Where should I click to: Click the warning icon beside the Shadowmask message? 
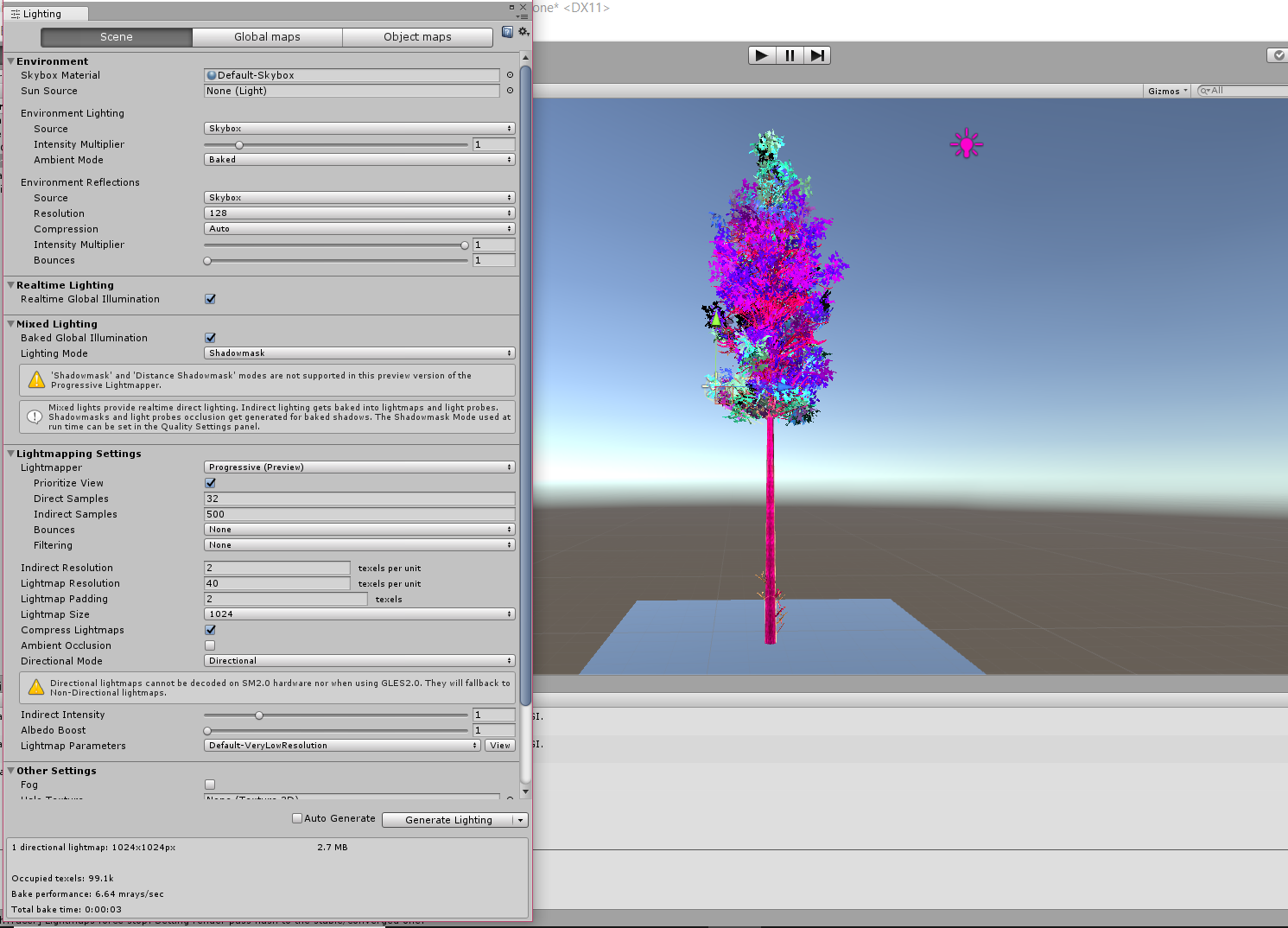coord(35,377)
